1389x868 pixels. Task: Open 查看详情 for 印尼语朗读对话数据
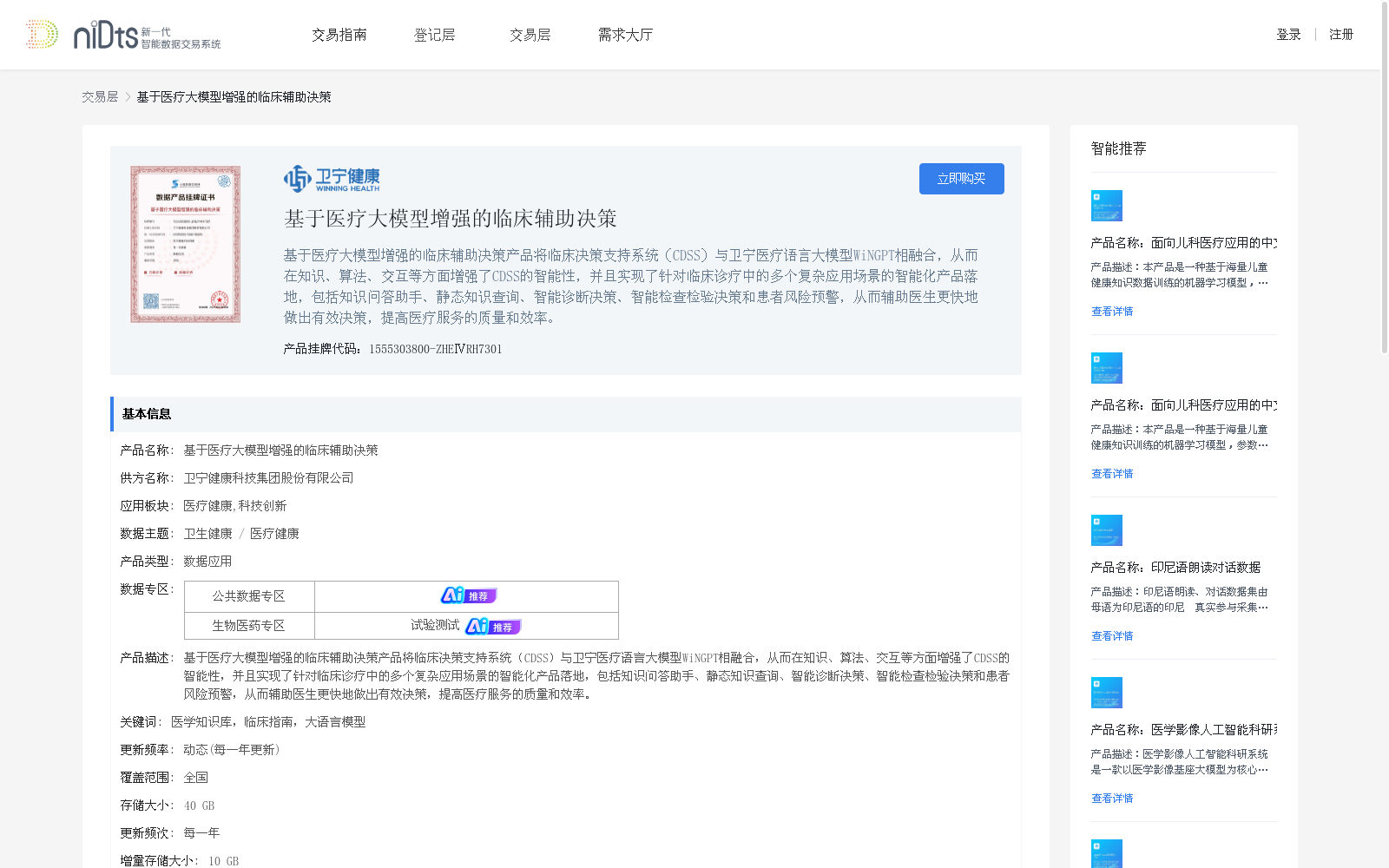1112,636
